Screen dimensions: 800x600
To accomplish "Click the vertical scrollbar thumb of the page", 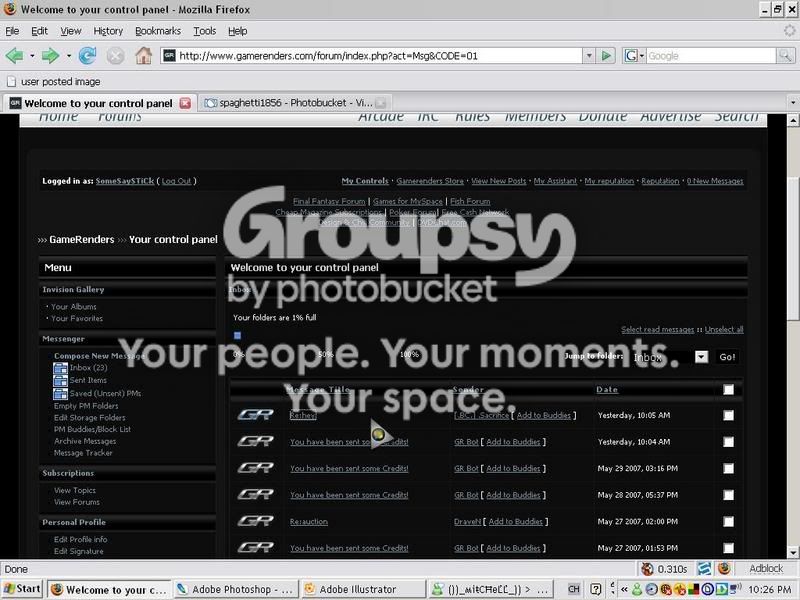I will coord(793,249).
